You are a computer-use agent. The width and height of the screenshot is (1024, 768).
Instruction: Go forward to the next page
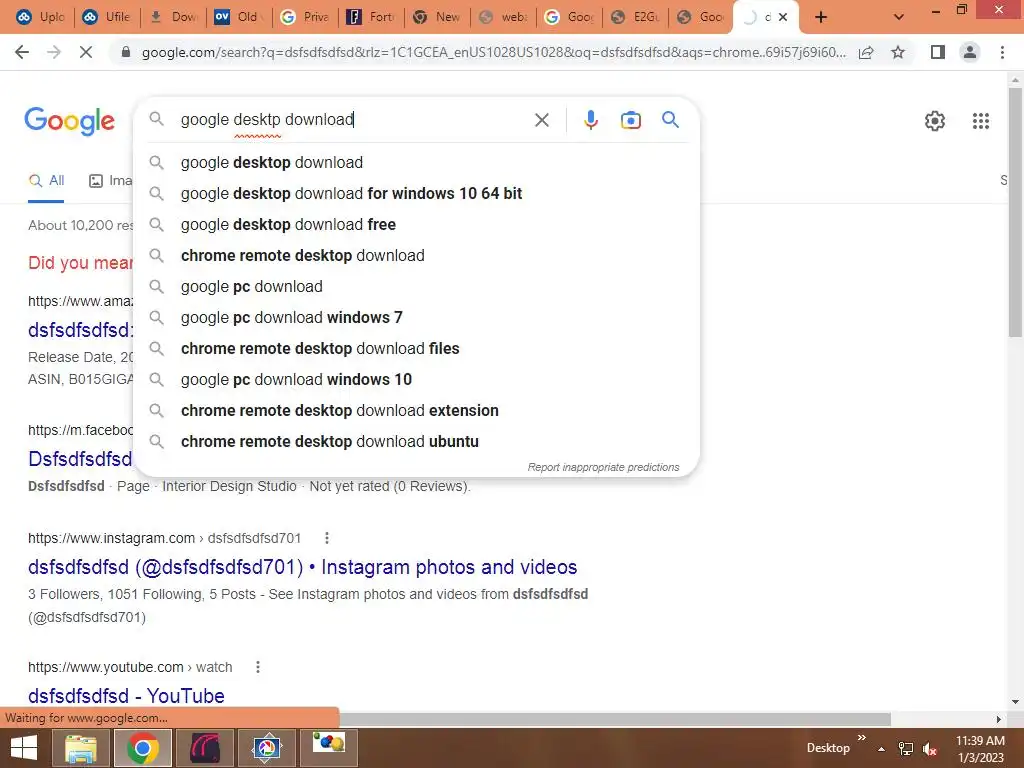[x=54, y=52]
